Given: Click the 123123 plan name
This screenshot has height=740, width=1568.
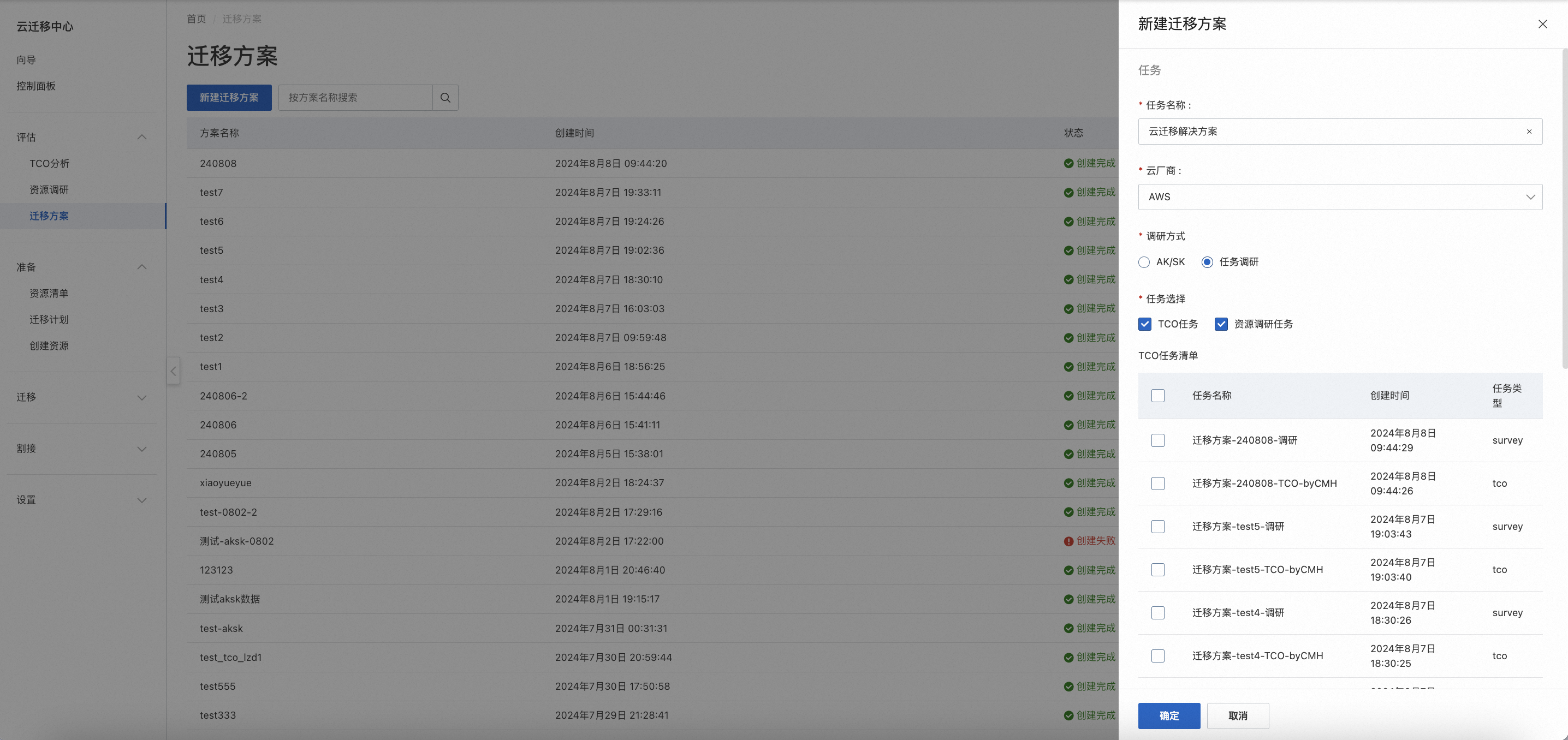Looking at the screenshot, I should [216, 570].
